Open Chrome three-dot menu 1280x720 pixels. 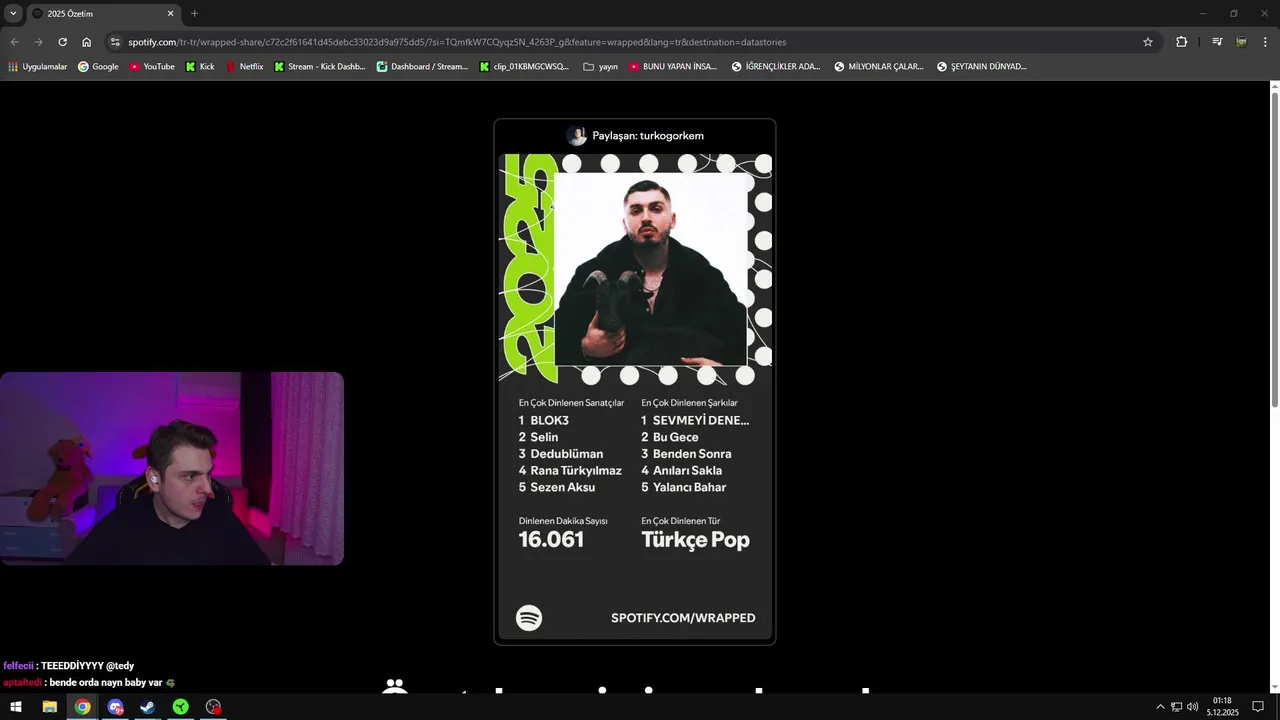coord(1265,42)
